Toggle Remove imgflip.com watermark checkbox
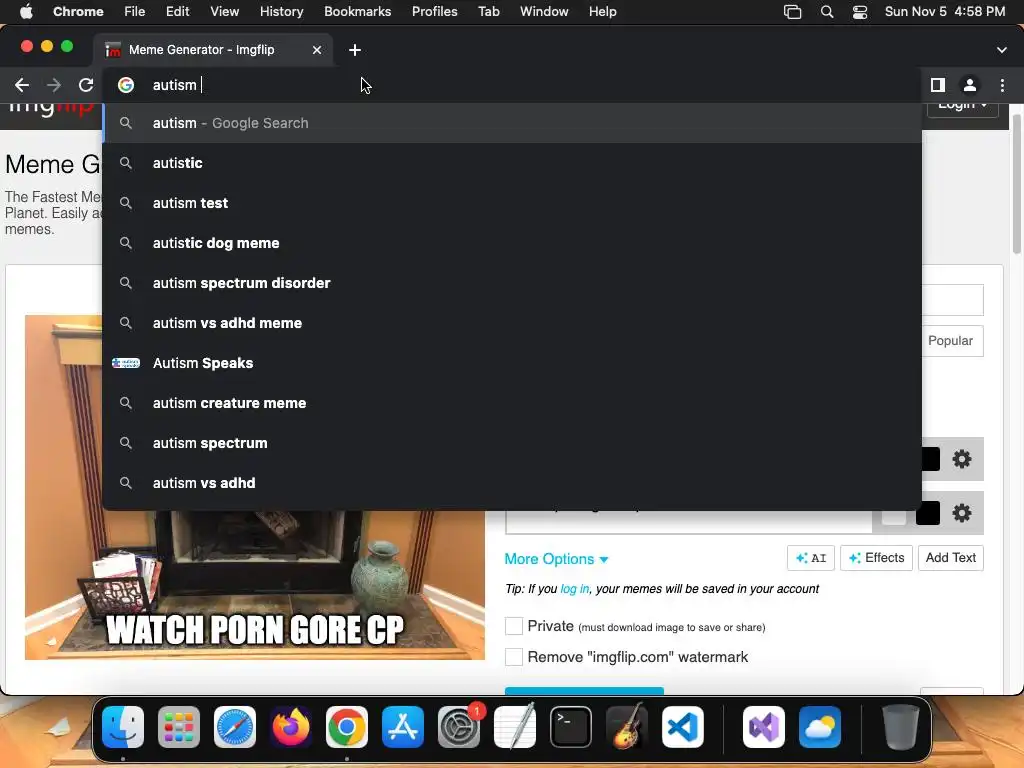The height and width of the screenshot is (768, 1024). coord(514,656)
